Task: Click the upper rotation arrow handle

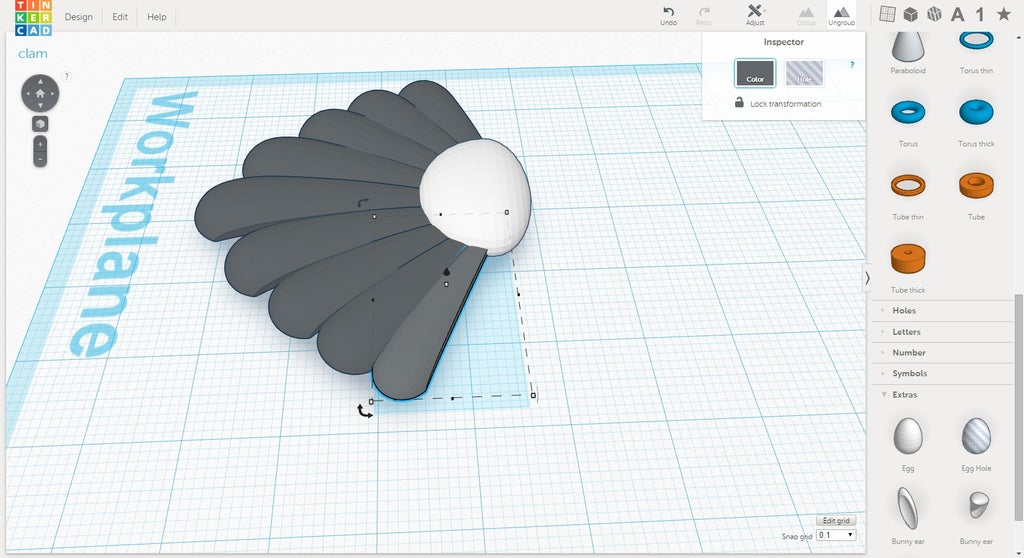Action: pyautogui.click(x=363, y=203)
